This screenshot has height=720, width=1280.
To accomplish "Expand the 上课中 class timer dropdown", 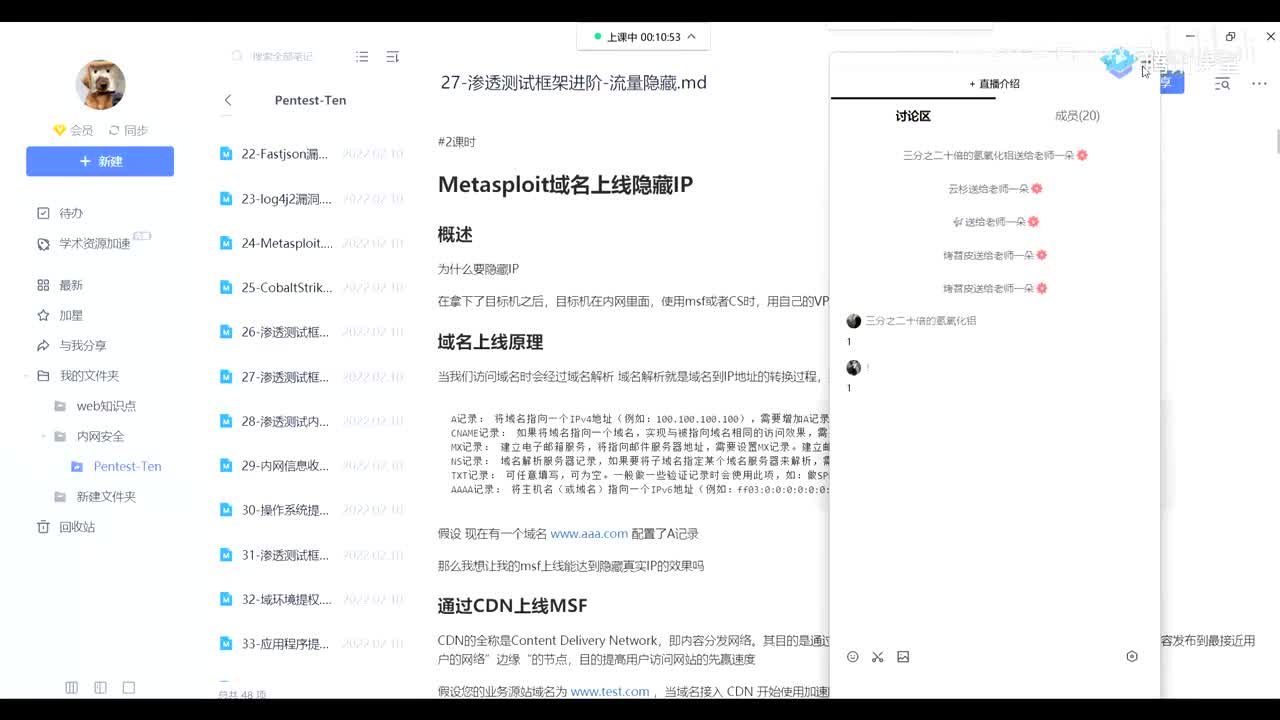I will click(x=691, y=37).
